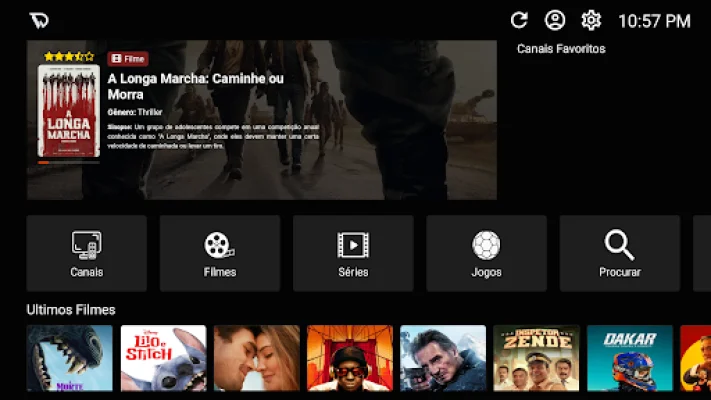Open settings gear icon

pyautogui.click(x=591, y=20)
